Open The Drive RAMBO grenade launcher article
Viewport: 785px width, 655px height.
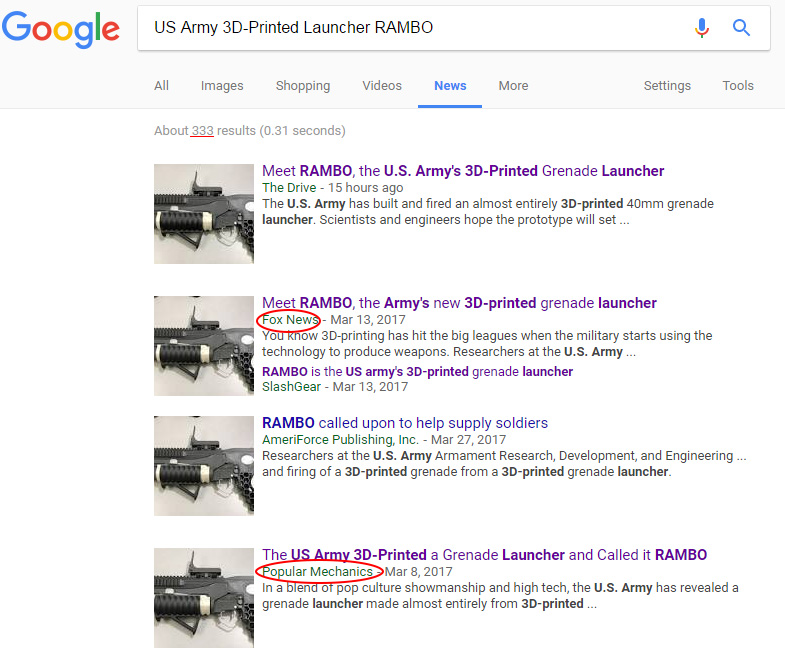[x=463, y=171]
